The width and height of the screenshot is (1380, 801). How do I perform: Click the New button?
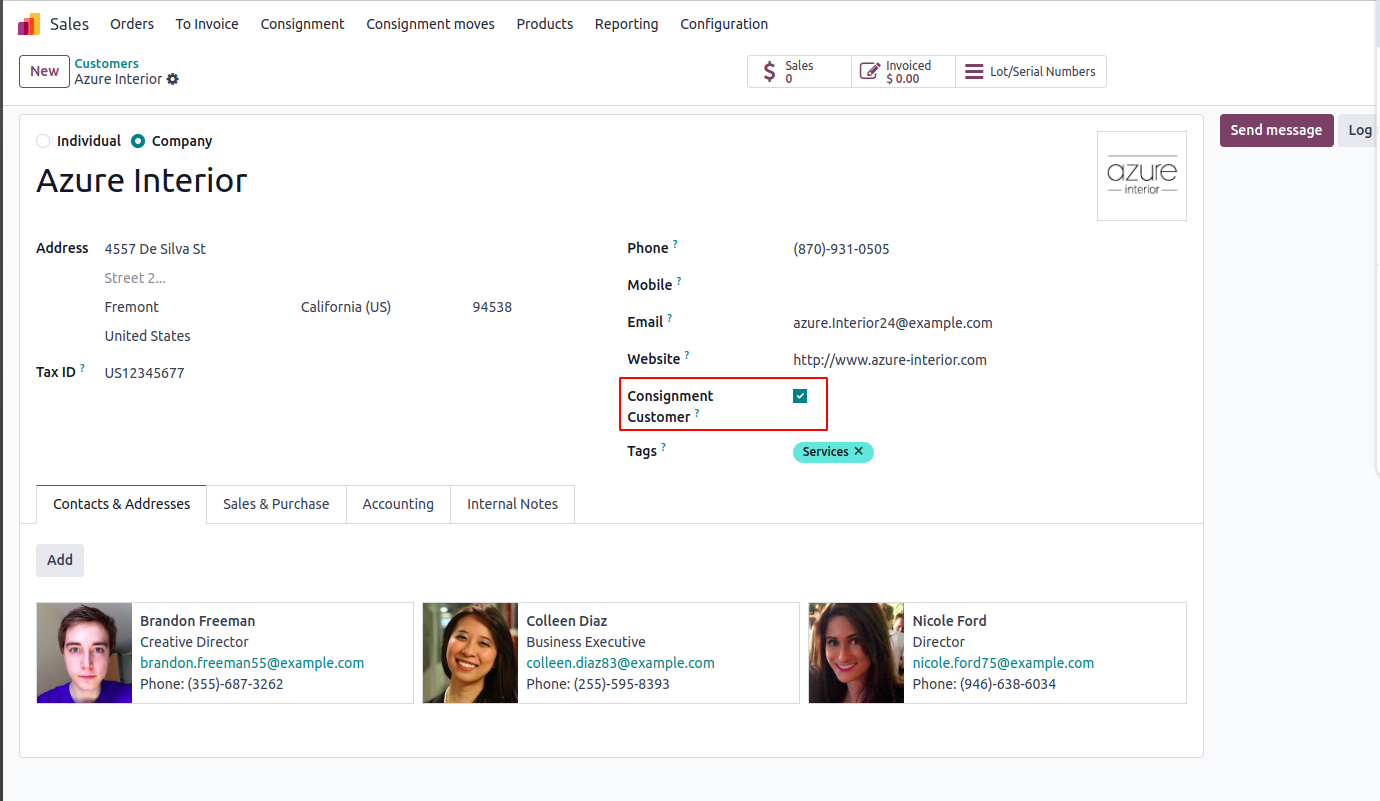coord(44,71)
